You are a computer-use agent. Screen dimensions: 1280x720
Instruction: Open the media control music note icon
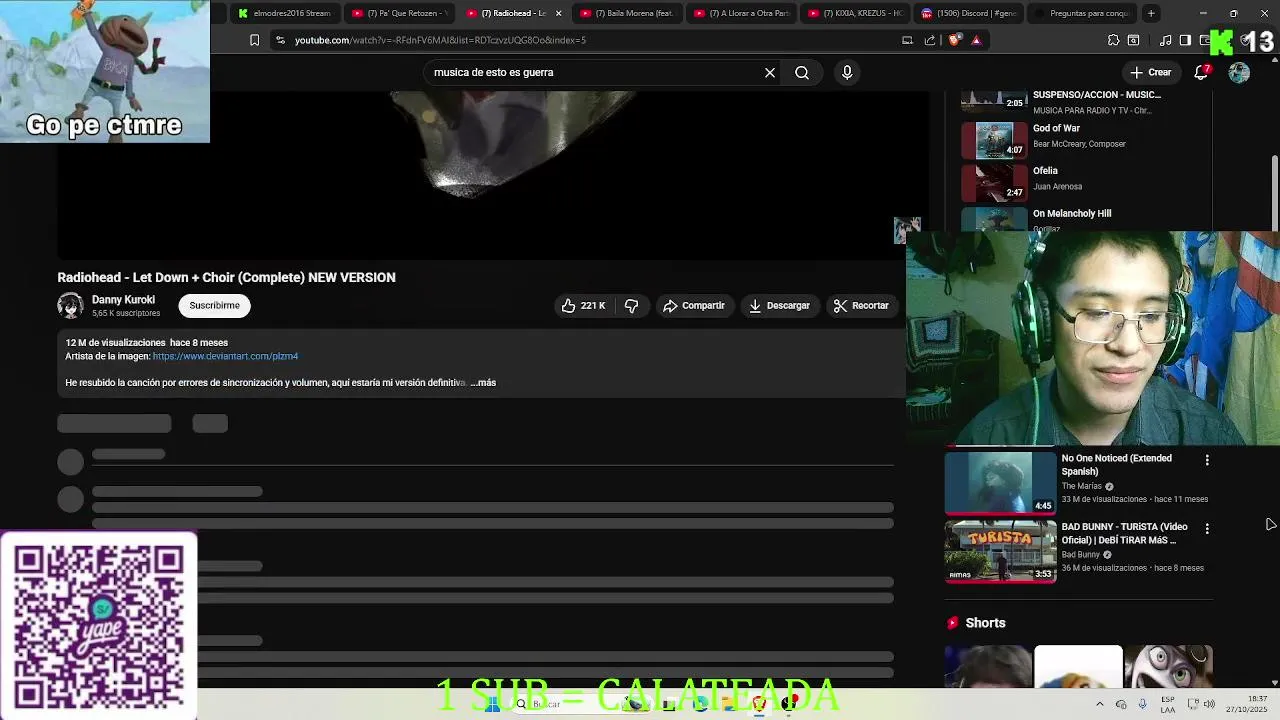pos(1166,40)
